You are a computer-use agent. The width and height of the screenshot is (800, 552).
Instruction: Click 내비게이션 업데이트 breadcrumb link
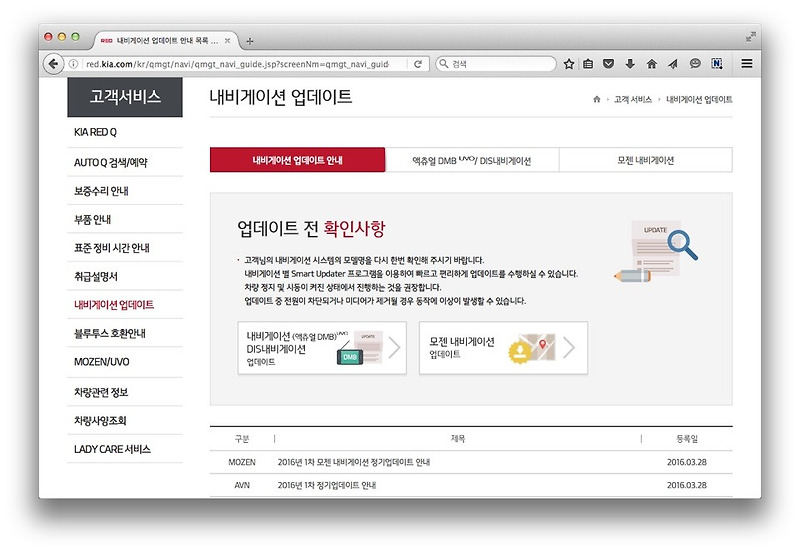point(699,99)
